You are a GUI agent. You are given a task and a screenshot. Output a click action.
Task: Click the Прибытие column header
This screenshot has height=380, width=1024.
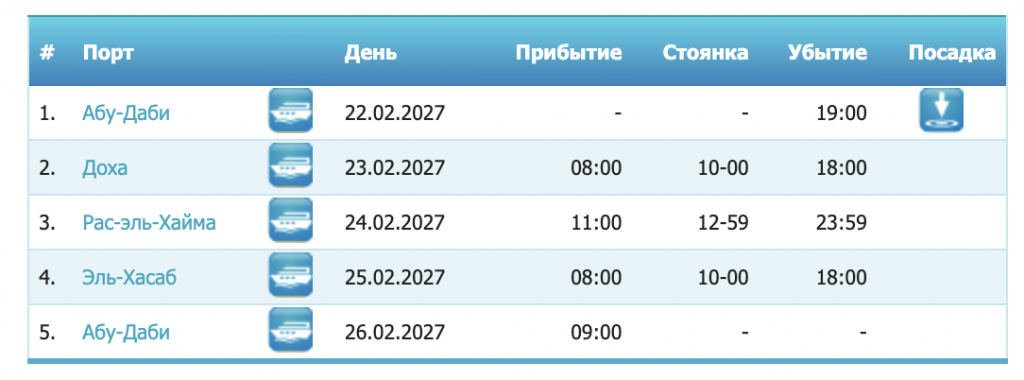click(x=569, y=53)
